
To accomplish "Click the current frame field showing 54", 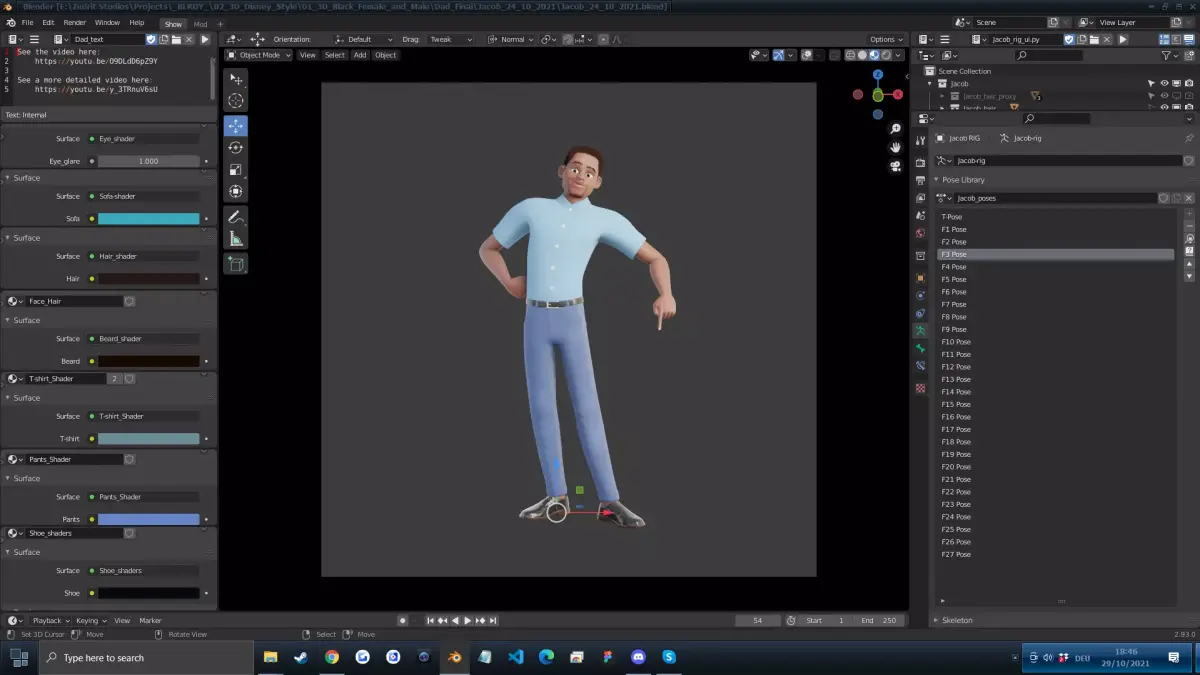I will click(x=758, y=620).
